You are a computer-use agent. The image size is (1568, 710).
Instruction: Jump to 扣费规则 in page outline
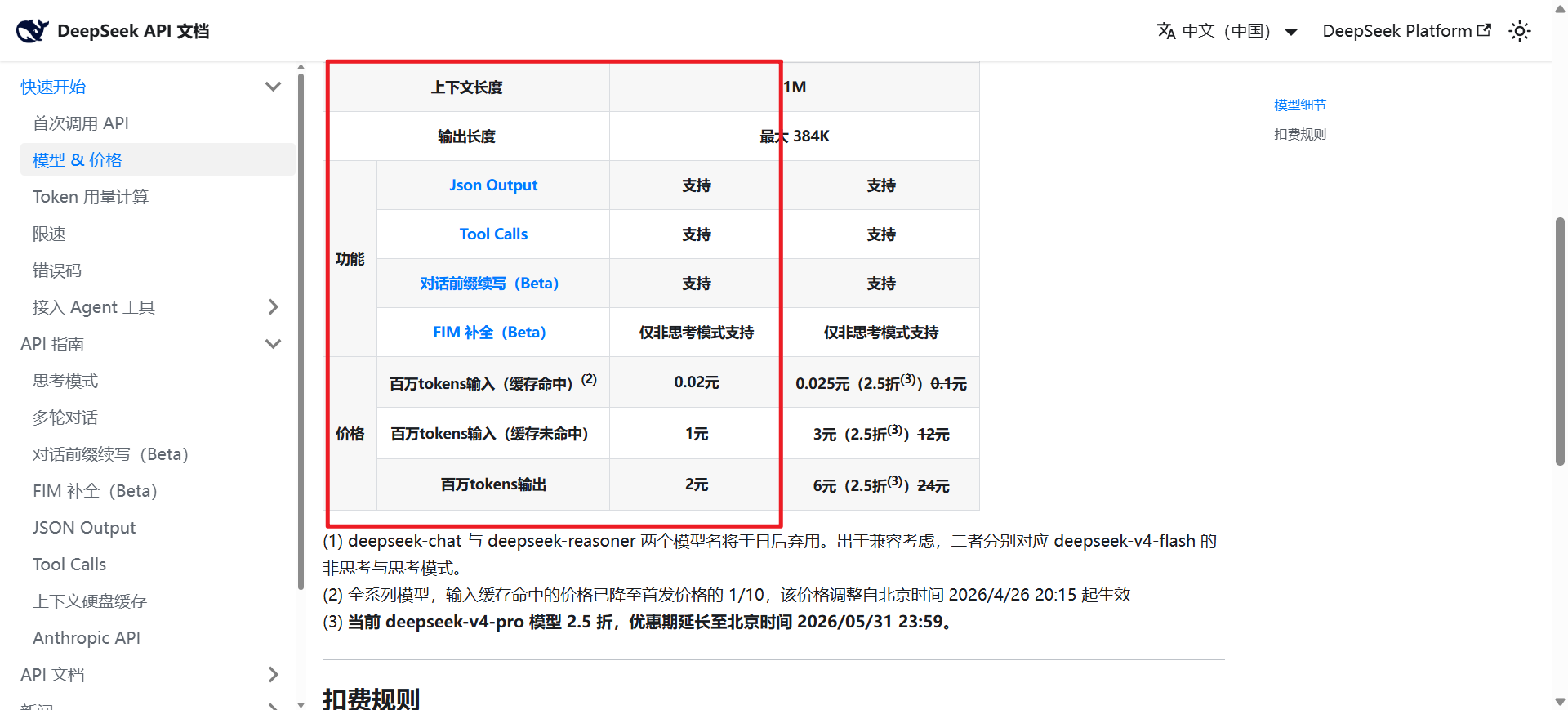1300,134
